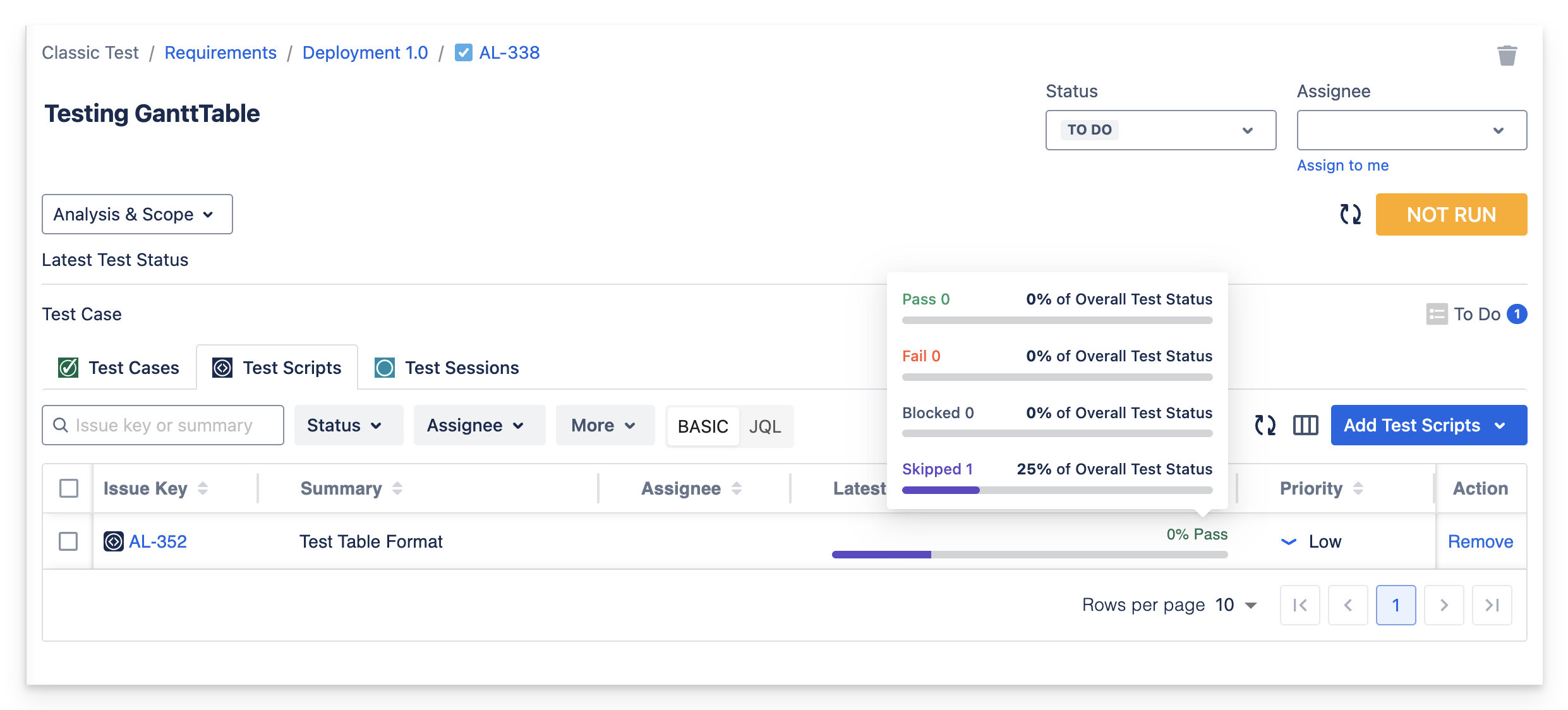Click the To Do list icon
Viewport: 1568px width, 710px height.
point(1437,314)
